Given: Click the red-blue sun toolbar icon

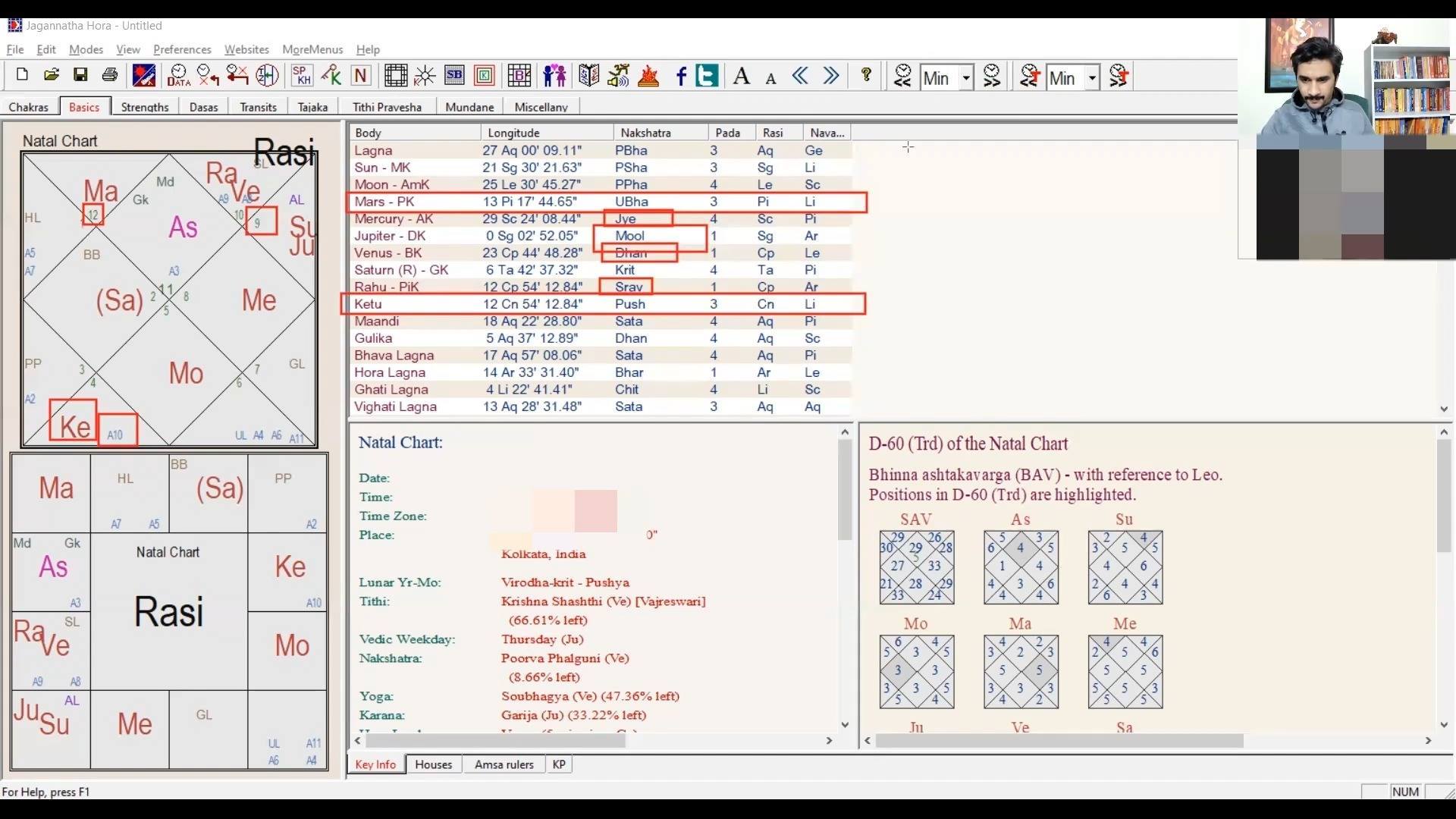Looking at the screenshot, I should 144,76.
